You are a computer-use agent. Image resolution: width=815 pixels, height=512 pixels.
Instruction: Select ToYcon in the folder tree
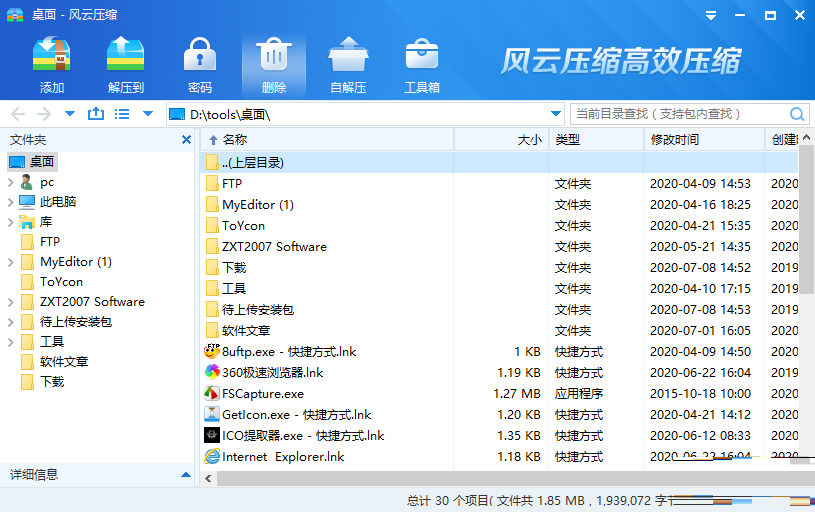point(61,282)
